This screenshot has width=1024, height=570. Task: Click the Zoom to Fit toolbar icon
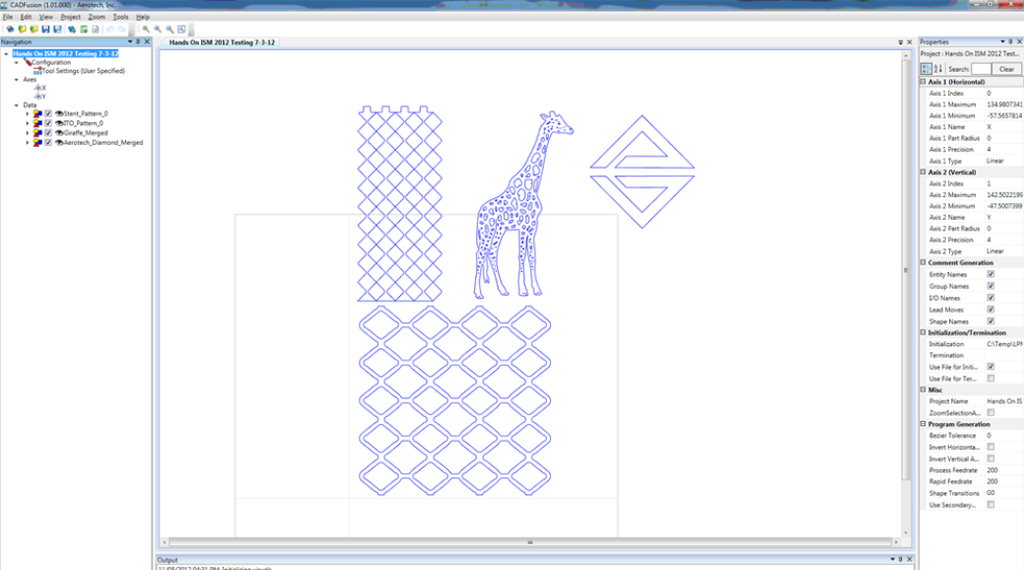[x=182, y=29]
